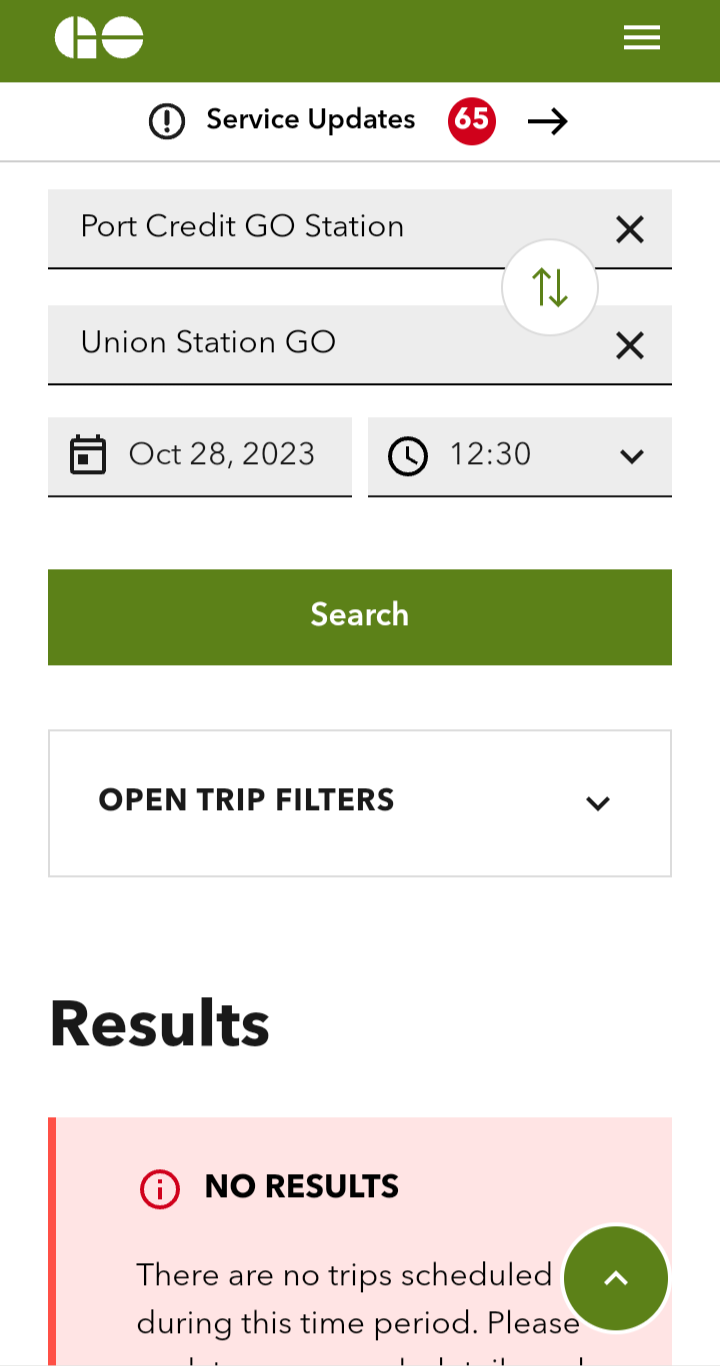The width and height of the screenshot is (720, 1366).
Task: Pick the Oct 28, 2023 date field
Action: pos(221,455)
